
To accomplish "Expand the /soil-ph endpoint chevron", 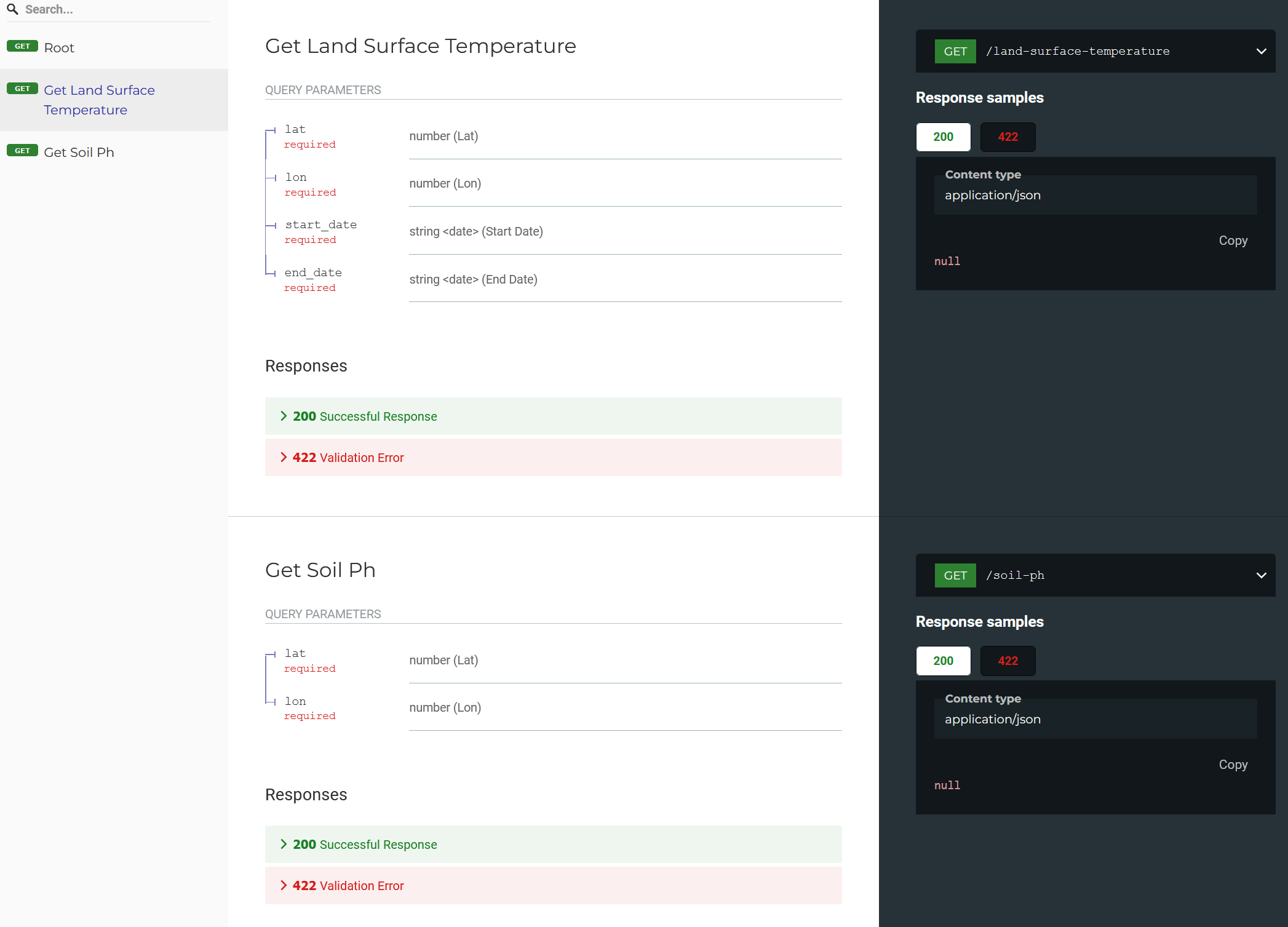I will [1261, 576].
